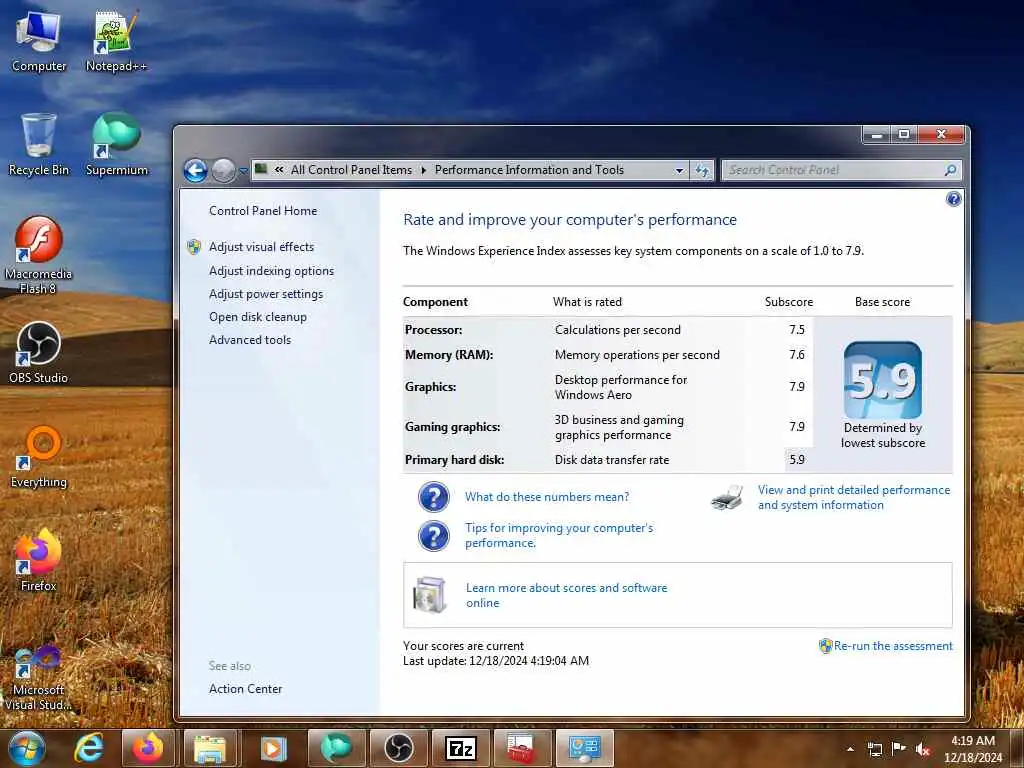Open Microsoft Visual Studio desktop shortcut
This screenshot has width=1024, height=768.
pyautogui.click(x=37, y=679)
